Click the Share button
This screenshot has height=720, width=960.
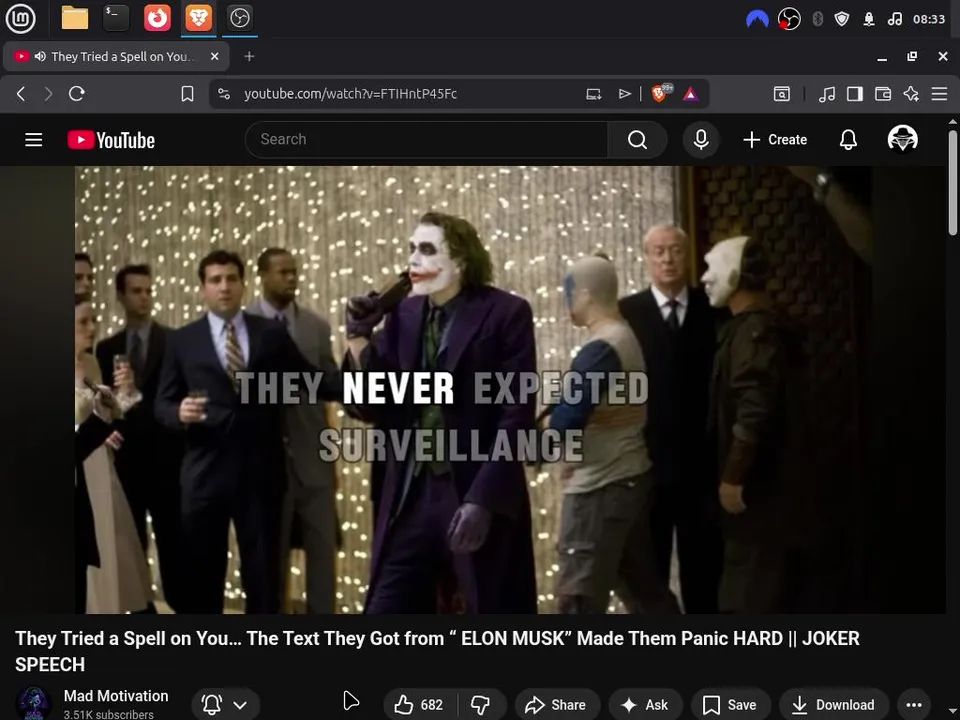(x=557, y=705)
